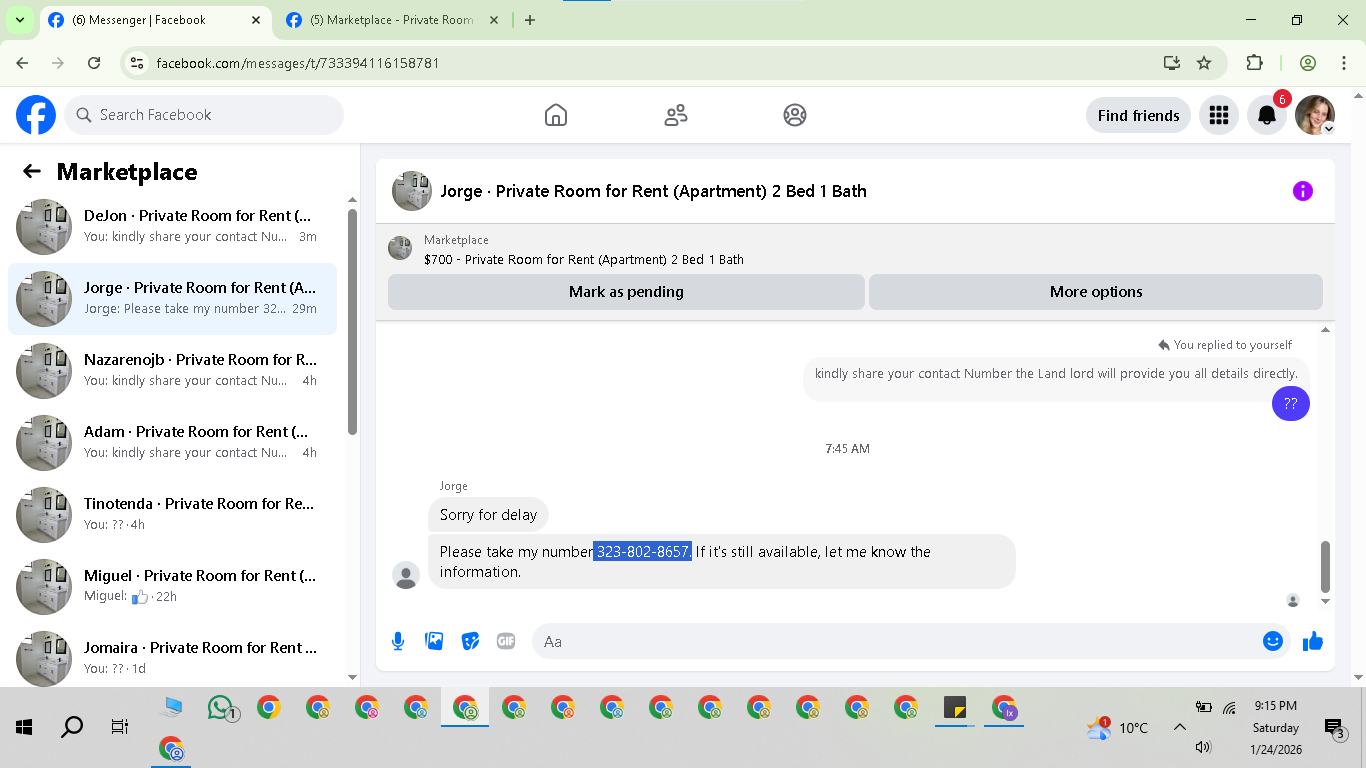Go to the Home feed icon
Screen dimensions: 1366x768
[x=556, y=115]
